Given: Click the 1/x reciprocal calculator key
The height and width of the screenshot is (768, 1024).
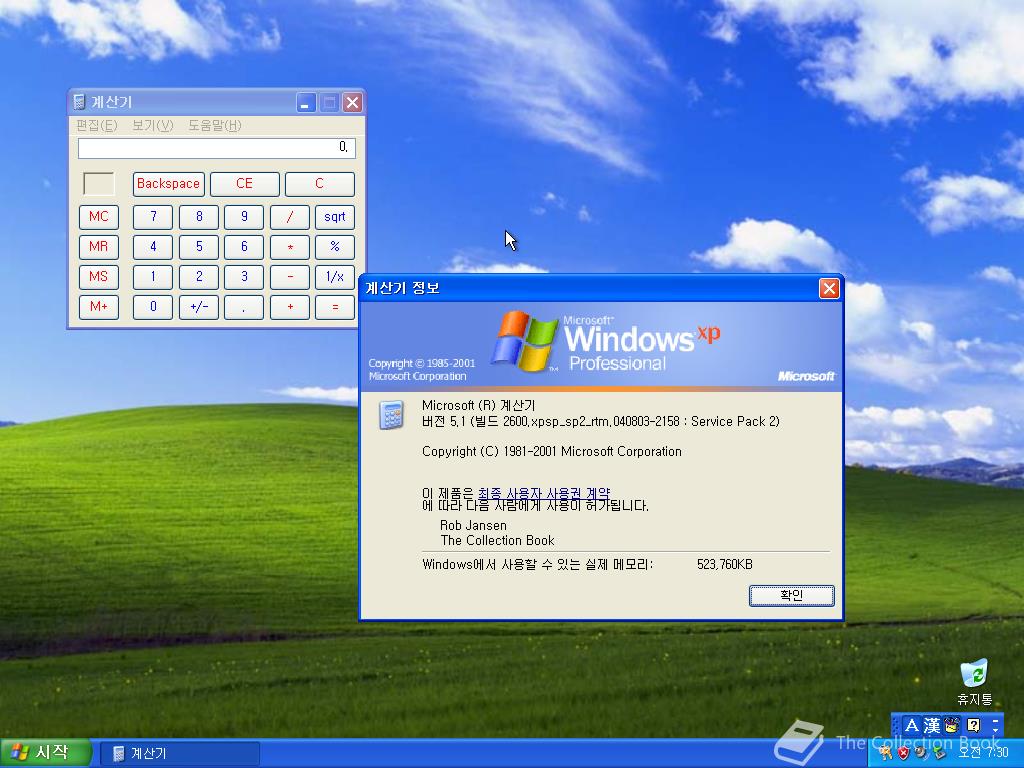Looking at the screenshot, I should (334, 277).
